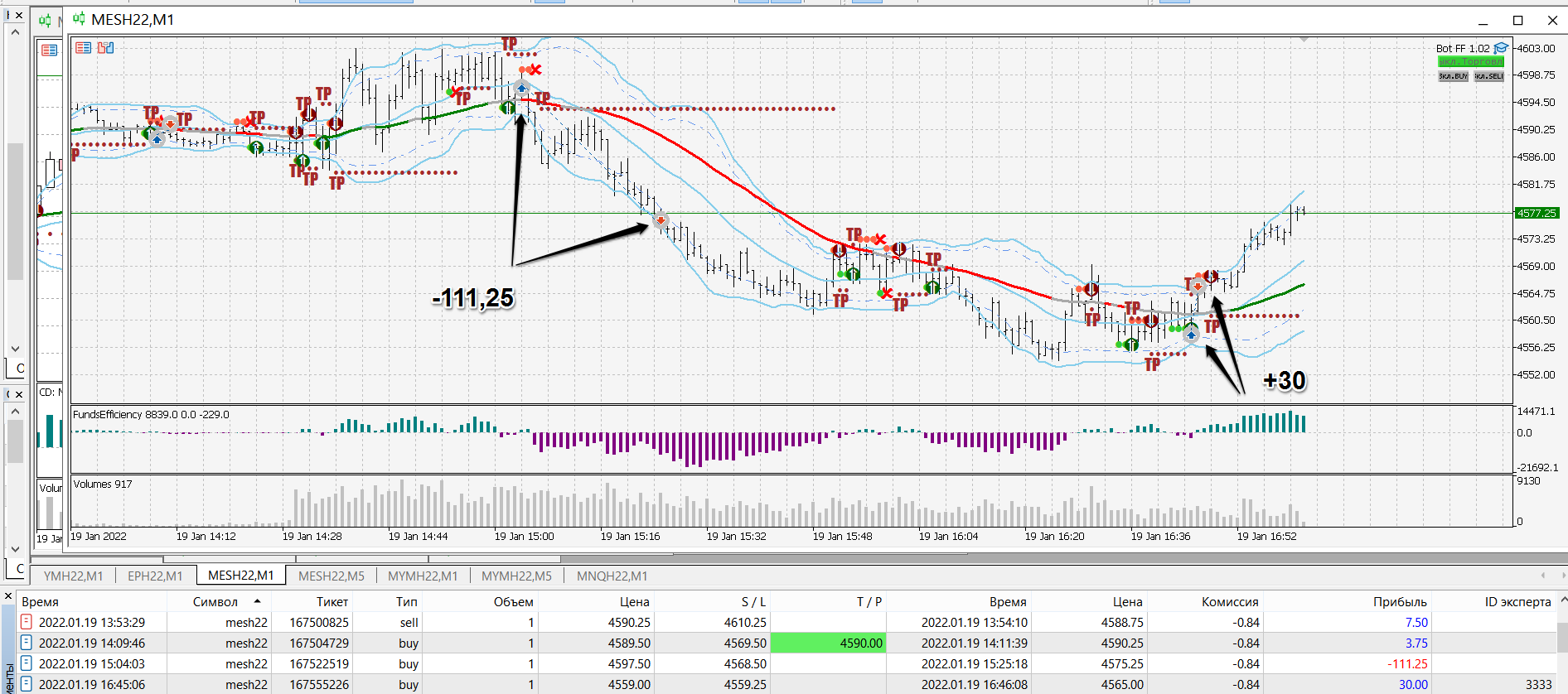Viewport: 1568px width, 694px height.
Task: Click the Bot FF 1.02 expert name label
Action: pyautogui.click(x=1463, y=48)
